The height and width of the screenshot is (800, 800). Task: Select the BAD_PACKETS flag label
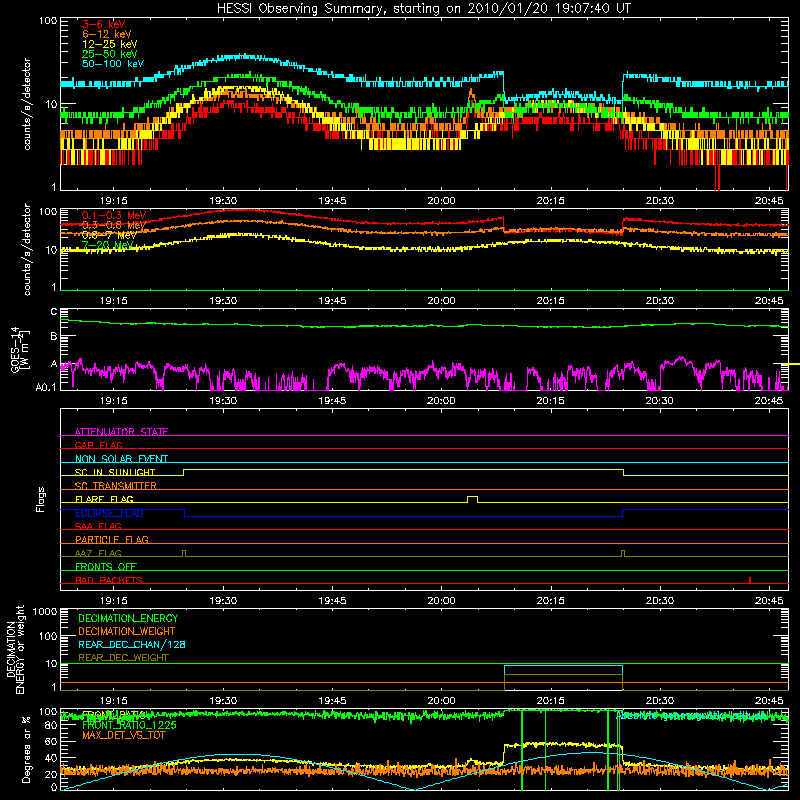tap(109, 580)
